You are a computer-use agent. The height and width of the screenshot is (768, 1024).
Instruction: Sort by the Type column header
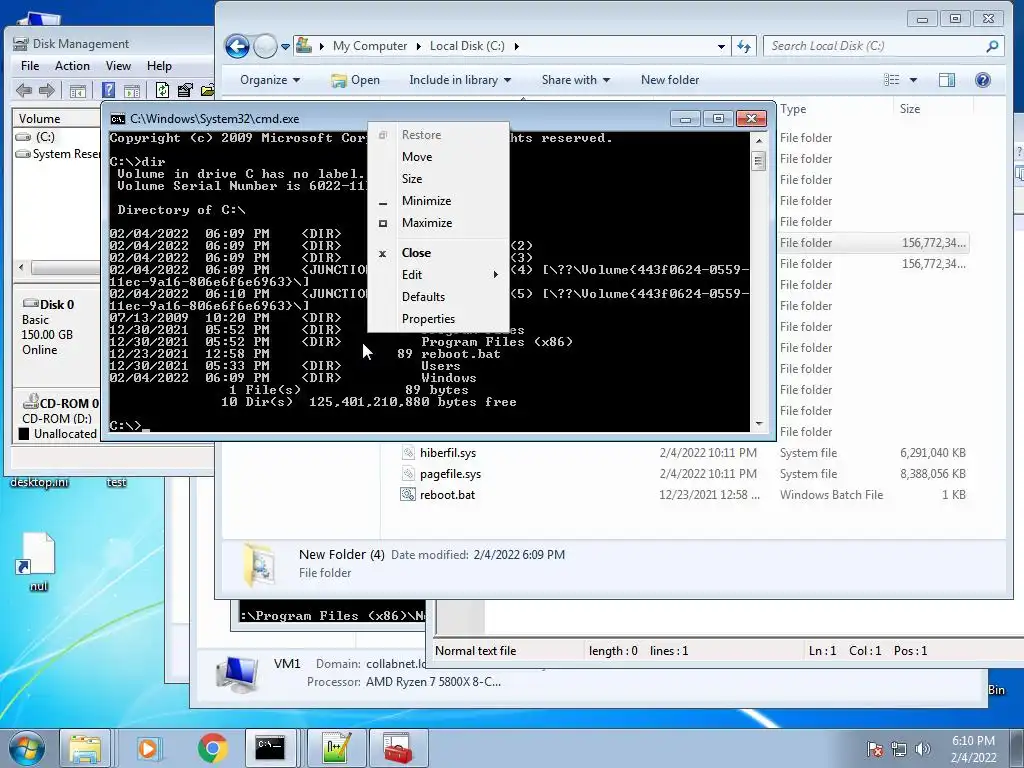pyautogui.click(x=793, y=109)
